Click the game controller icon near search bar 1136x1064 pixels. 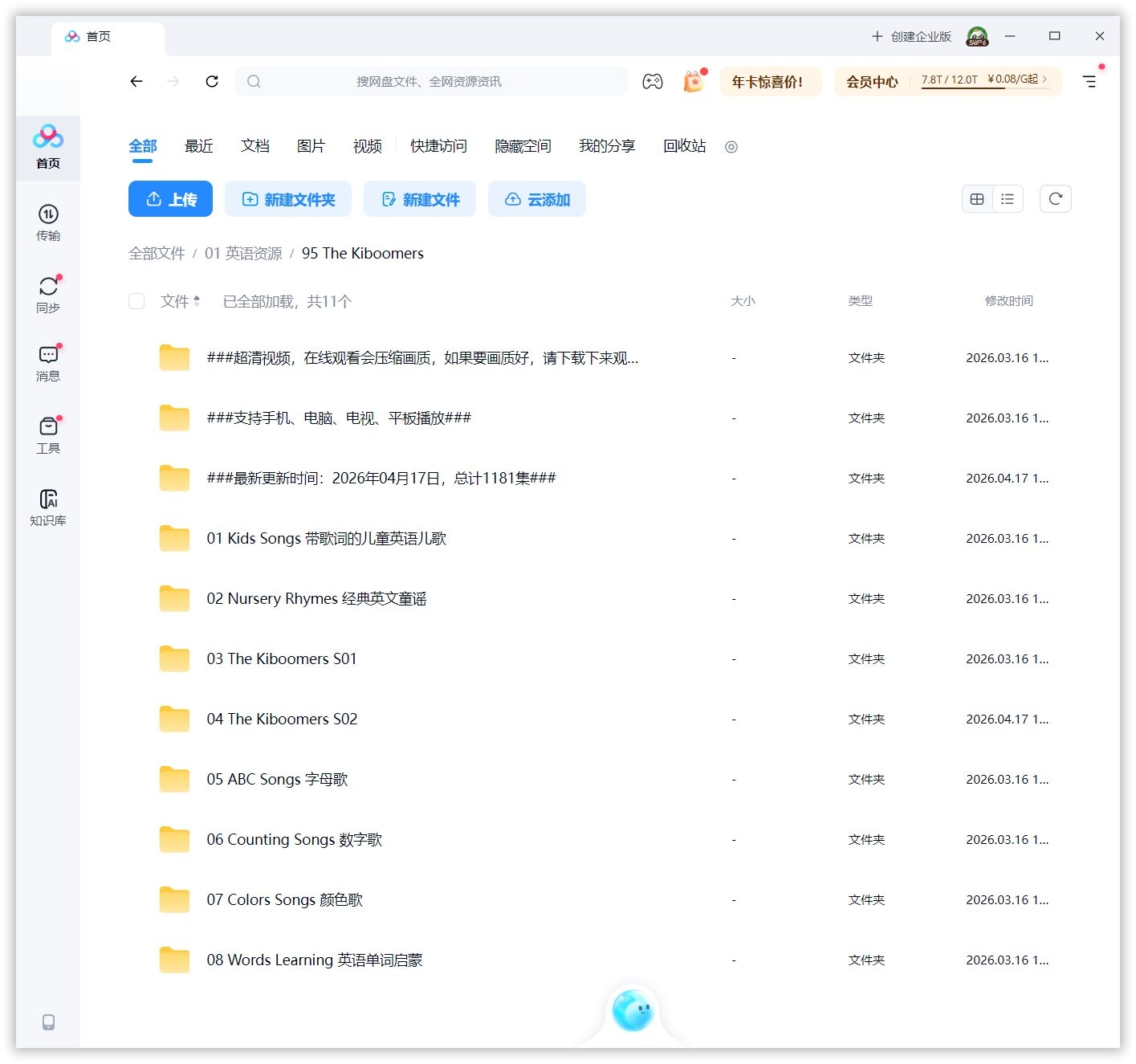653,81
